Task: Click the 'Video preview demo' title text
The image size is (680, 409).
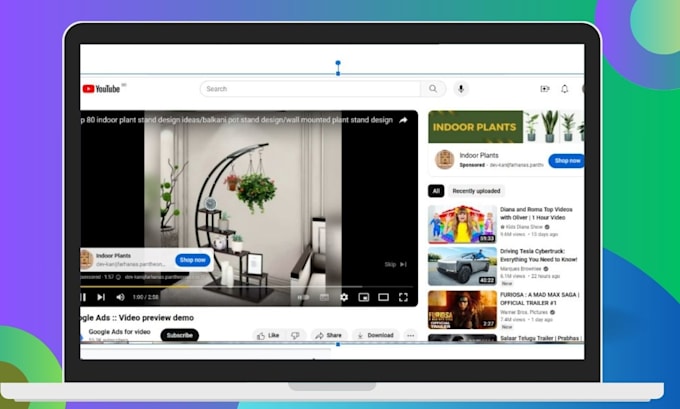Action: coord(156,317)
